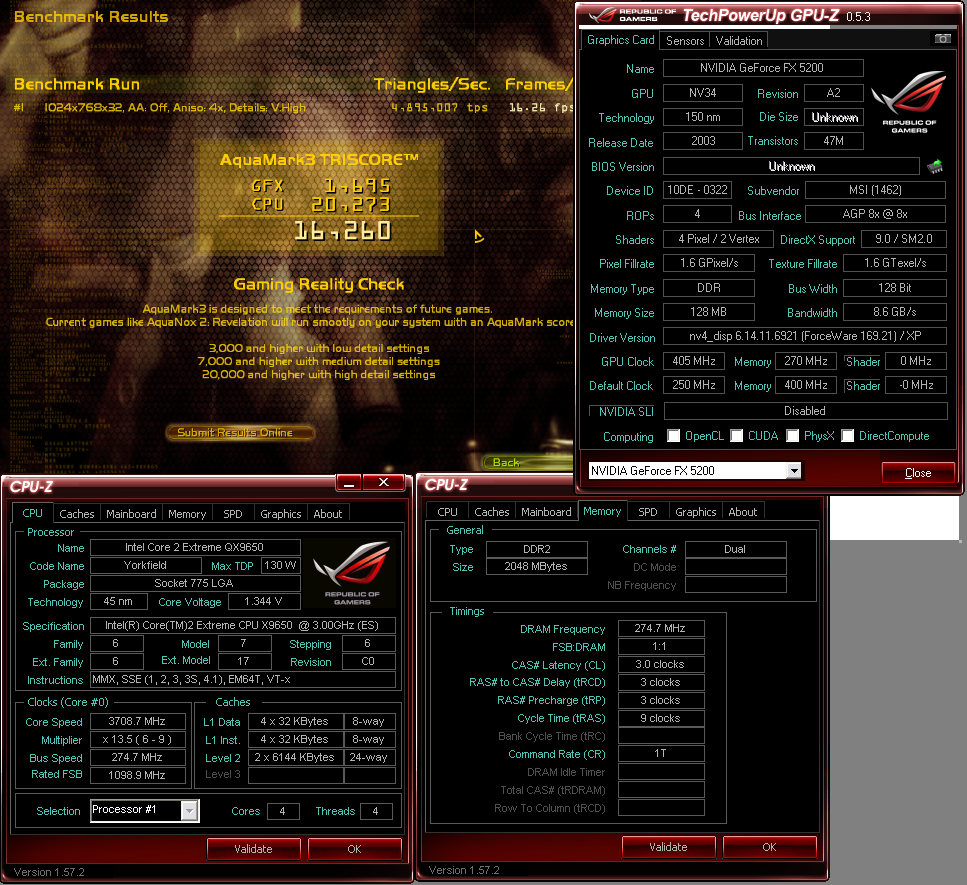Click the GPU-Z Name field

763,68
